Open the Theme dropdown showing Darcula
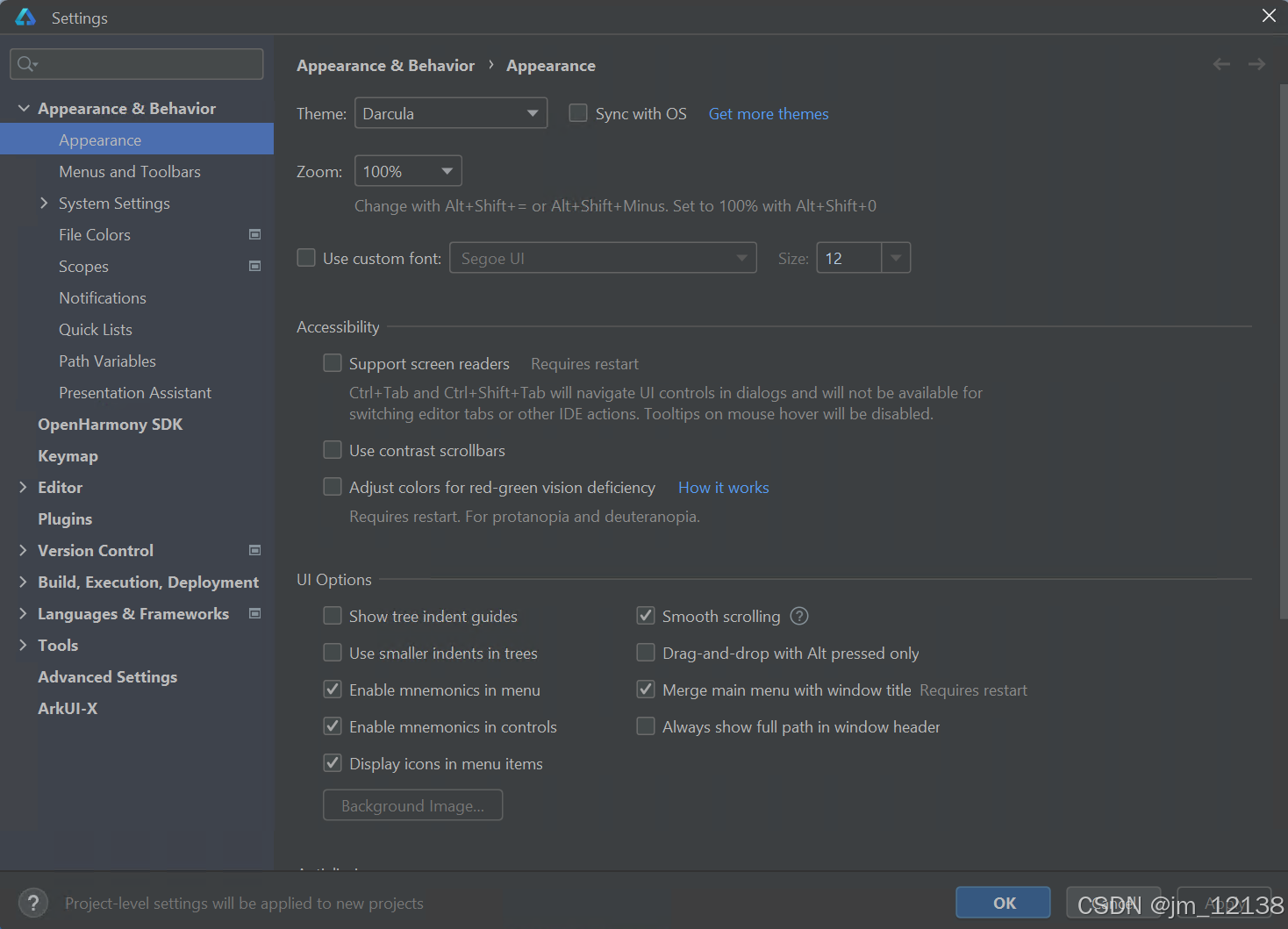Image resolution: width=1288 pixels, height=929 pixels. (x=451, y=113)
